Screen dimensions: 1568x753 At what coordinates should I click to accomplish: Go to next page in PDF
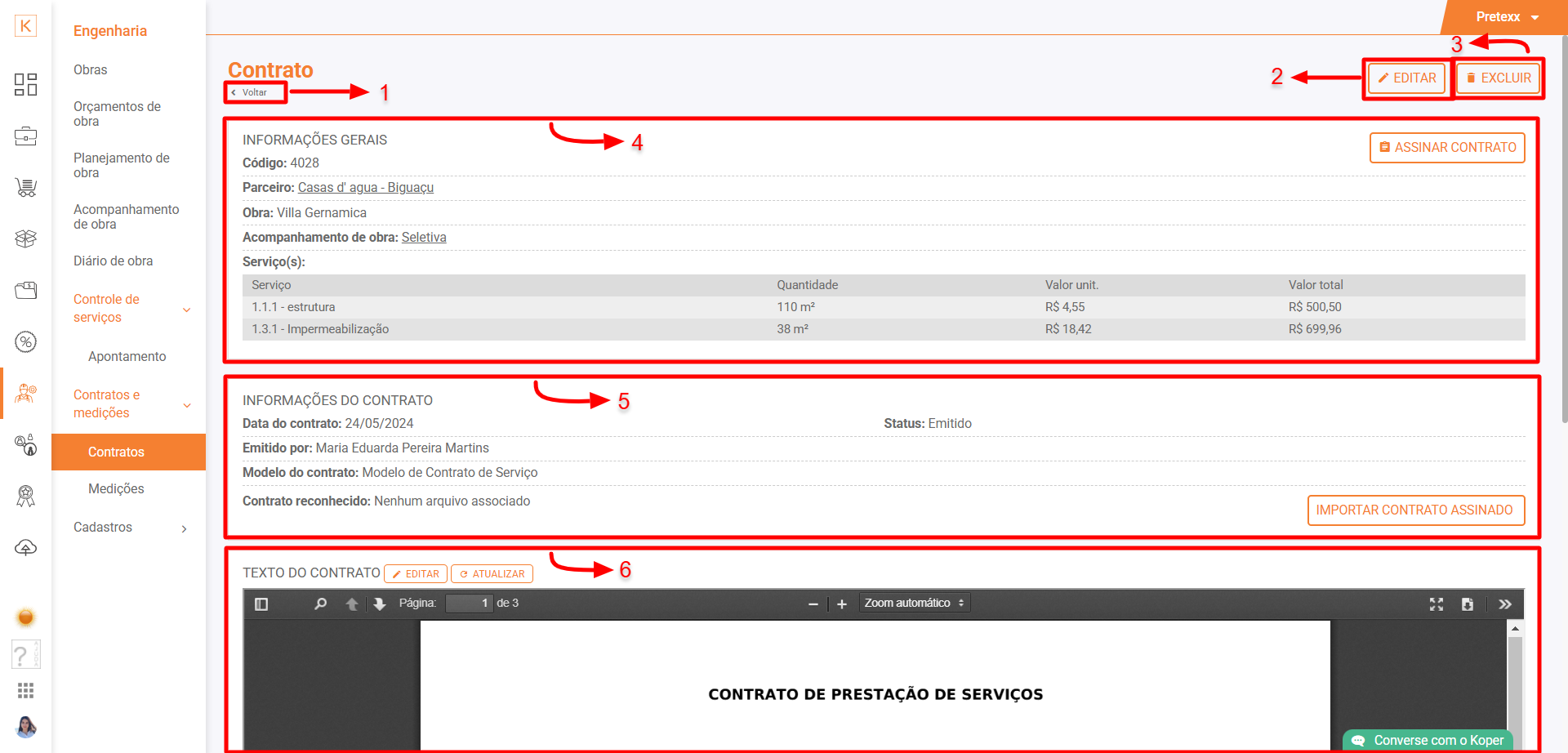[x=380, y=604]
